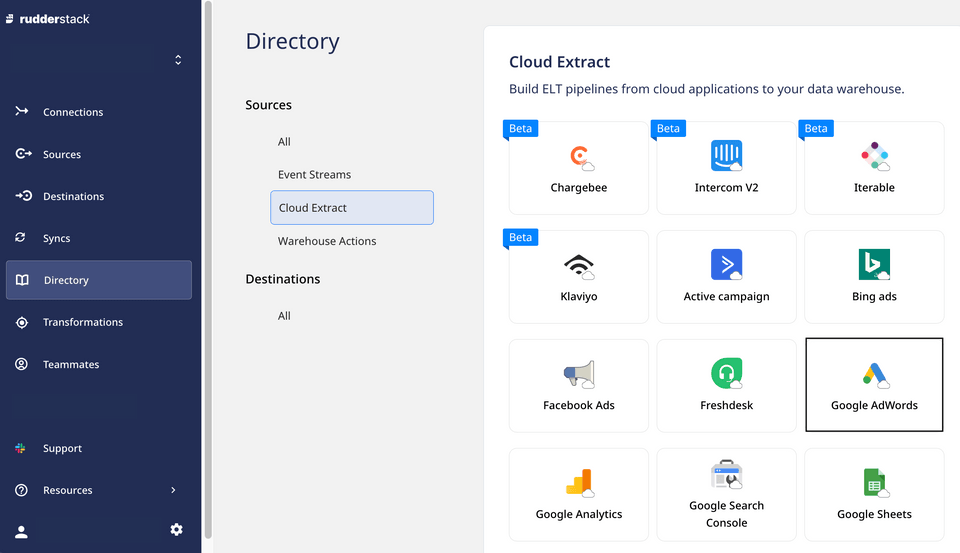Image resolution: width=960 pixels, height=553 pixels.
Task: Select the Iterable card label
Action: coord(874,187)
